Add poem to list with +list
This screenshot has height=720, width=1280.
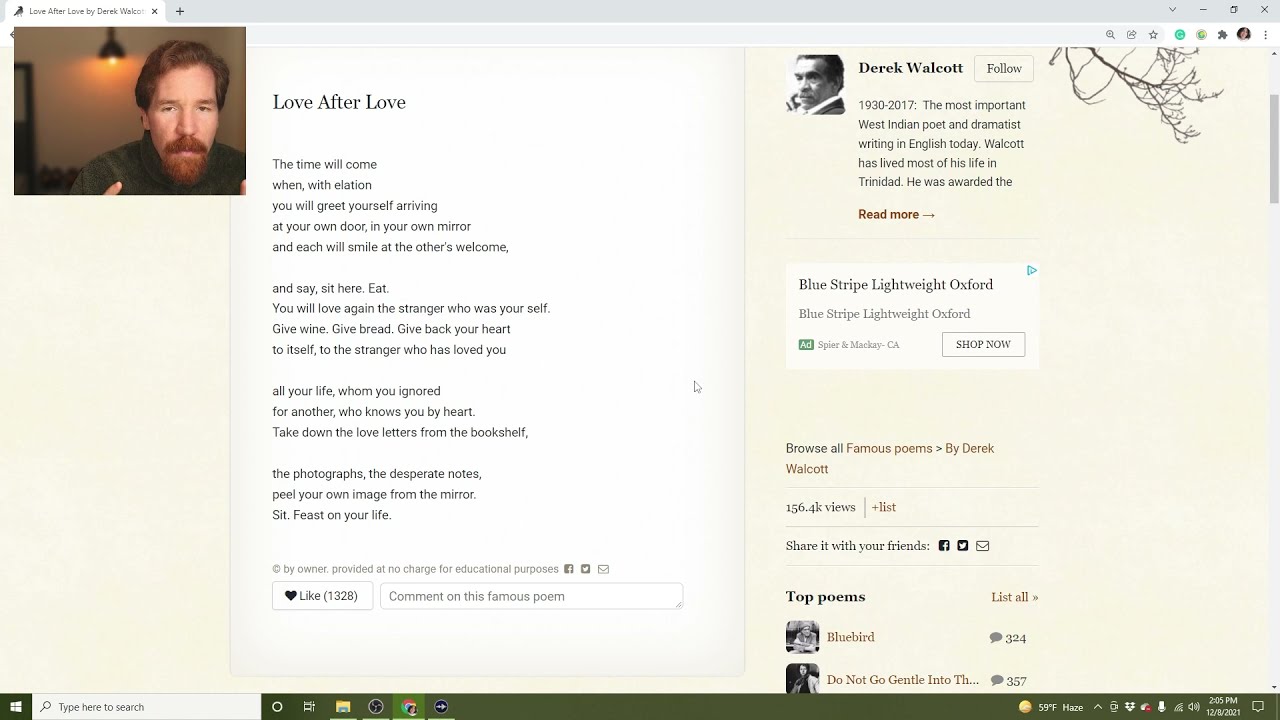883,507
